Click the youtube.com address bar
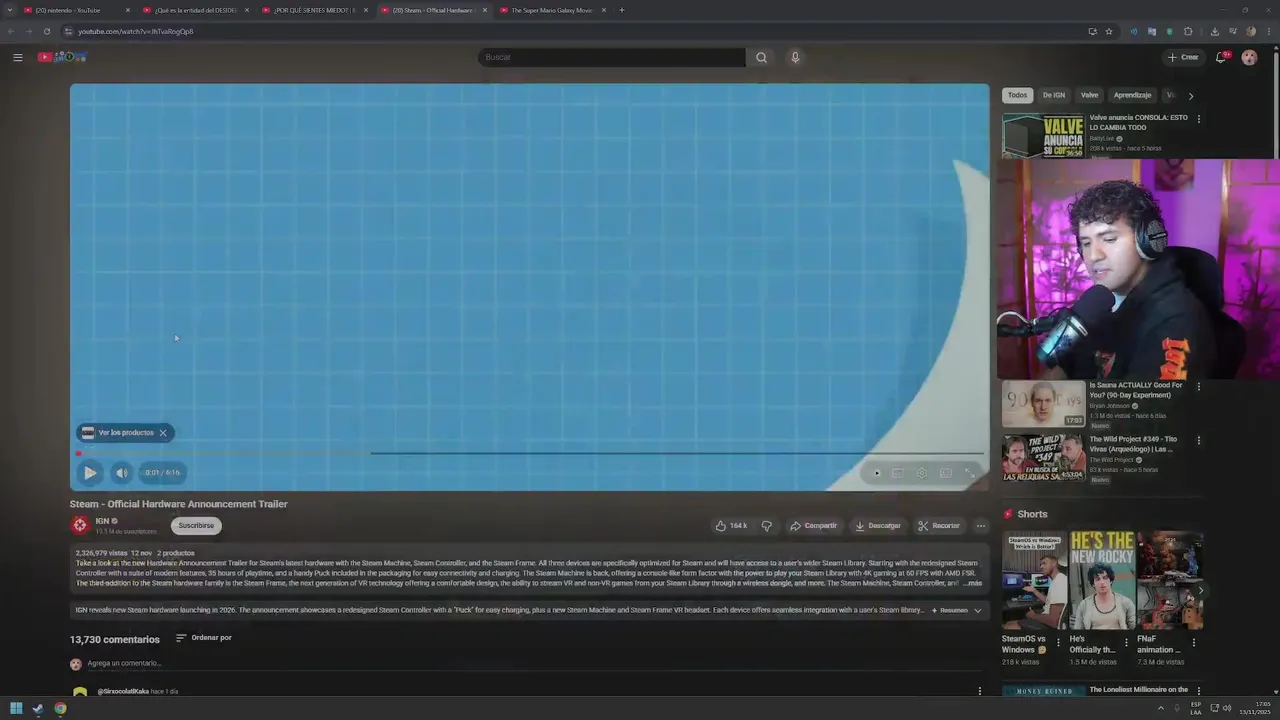This screenshot has width=1280, height=720. point(580,31)
